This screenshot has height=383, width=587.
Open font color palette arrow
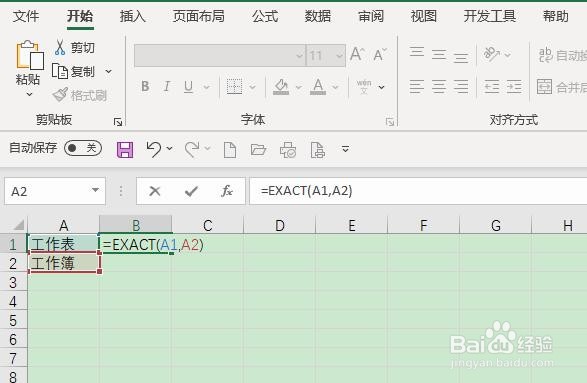click(x=335, y=87)
